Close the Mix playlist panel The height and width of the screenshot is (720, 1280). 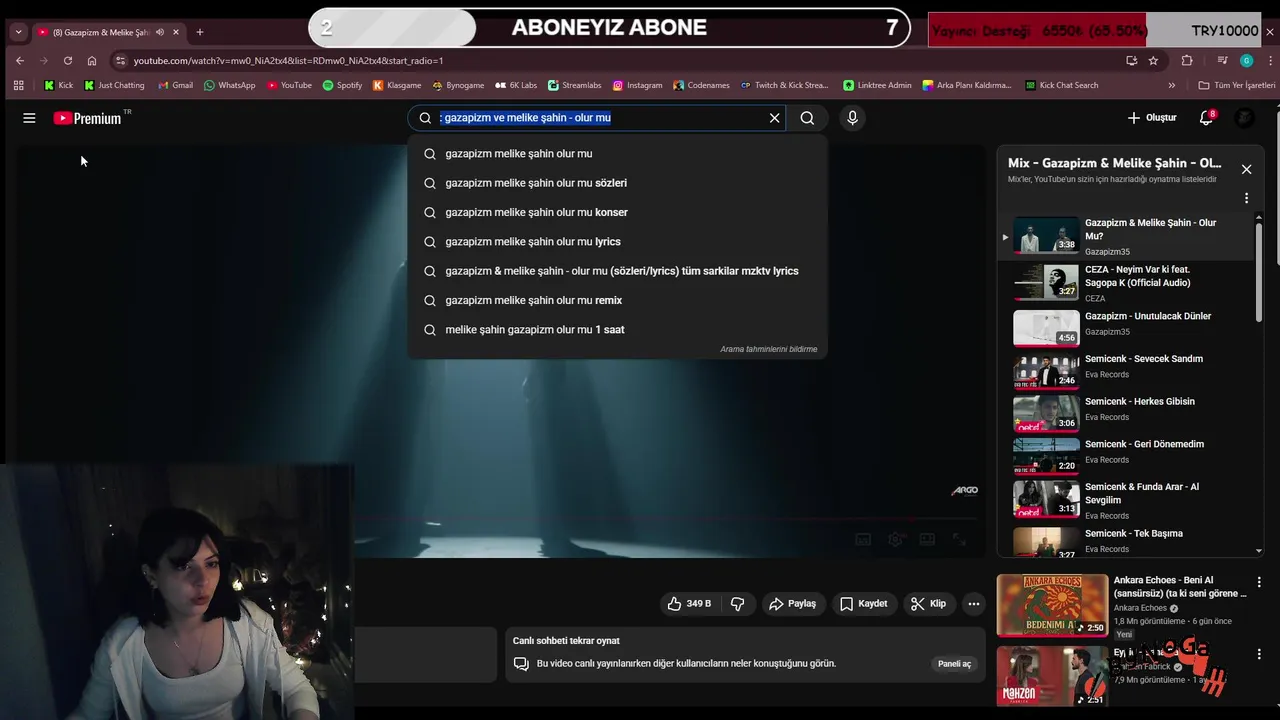[x=1246, y=169]
